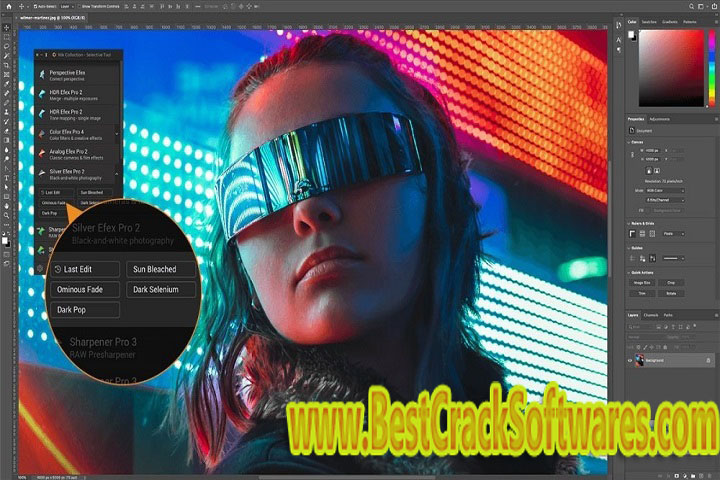Set canvas to landscape orientation
The image size is (720, 480).
tap(657, 171)
